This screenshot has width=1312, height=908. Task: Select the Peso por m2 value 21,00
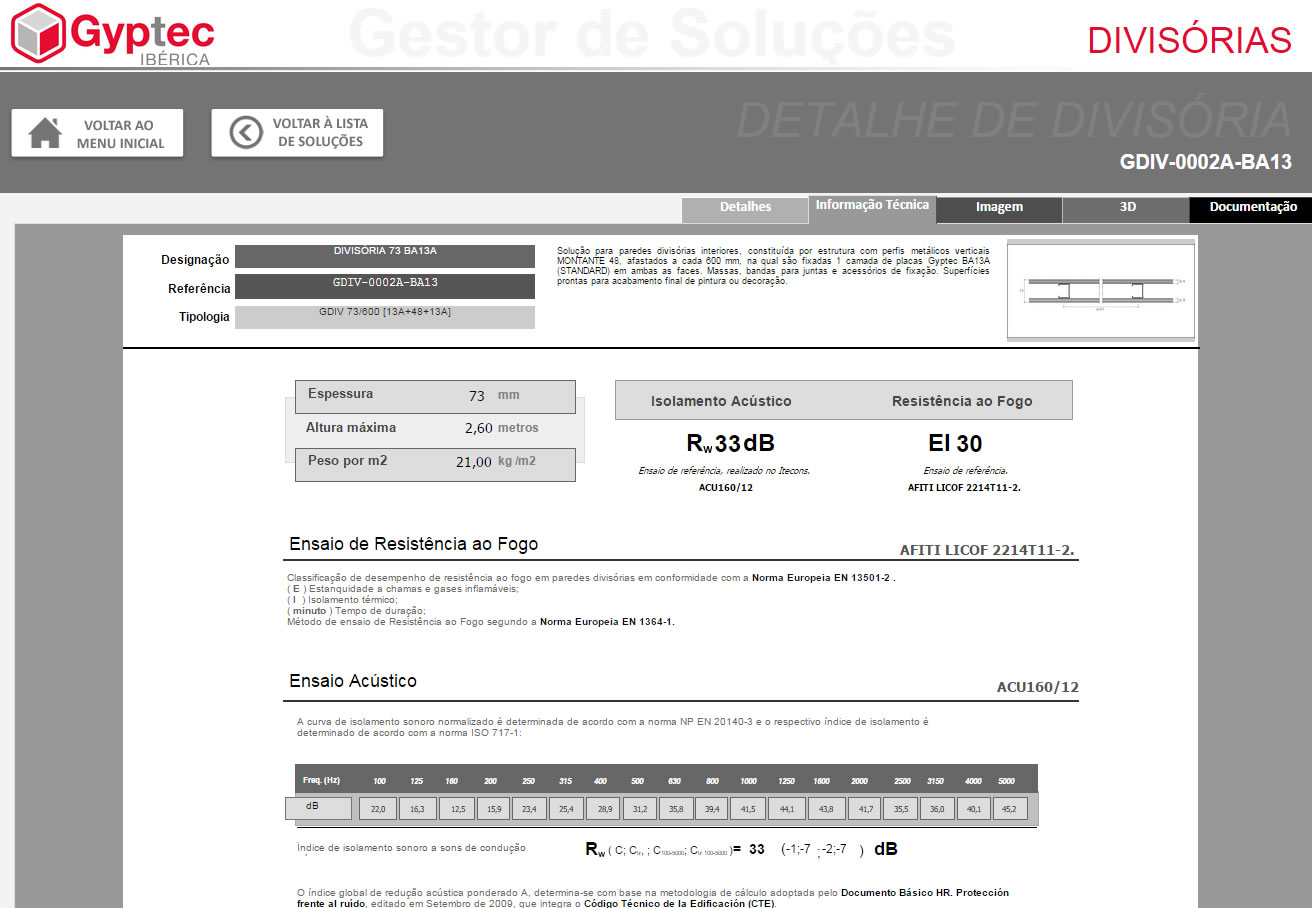tap(473, 462)
